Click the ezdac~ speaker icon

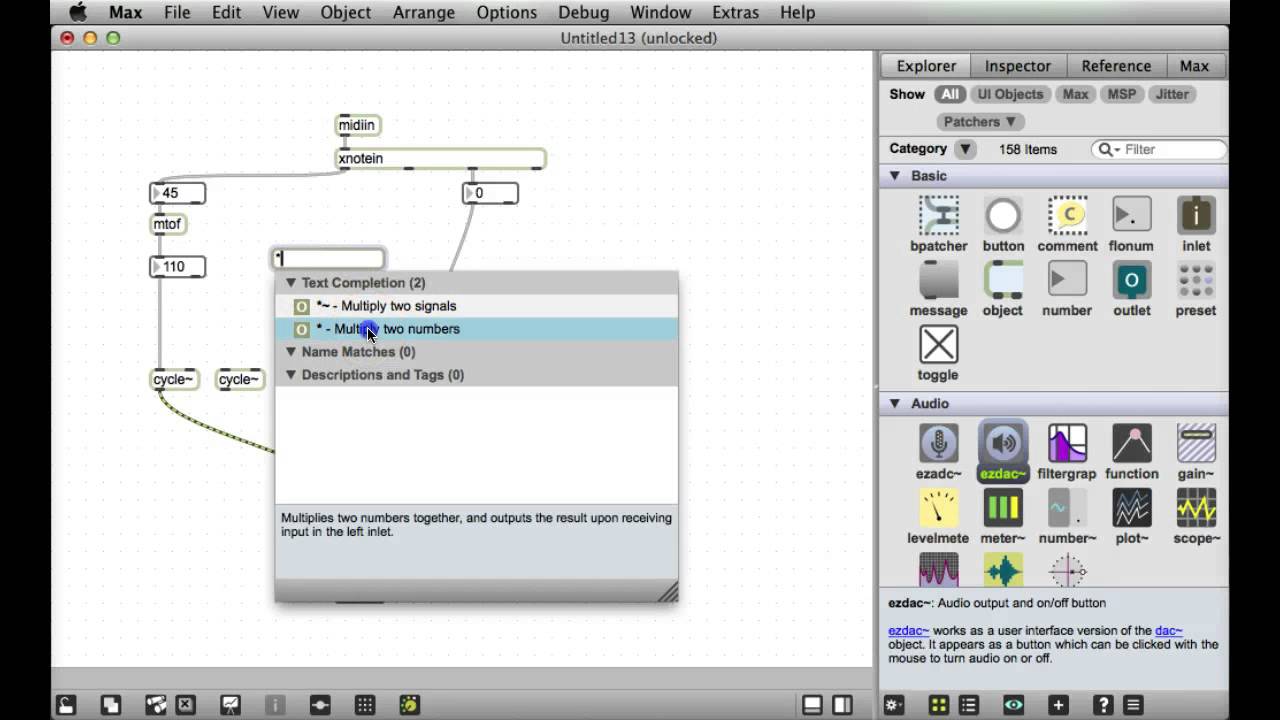(x=1003, y=444)
